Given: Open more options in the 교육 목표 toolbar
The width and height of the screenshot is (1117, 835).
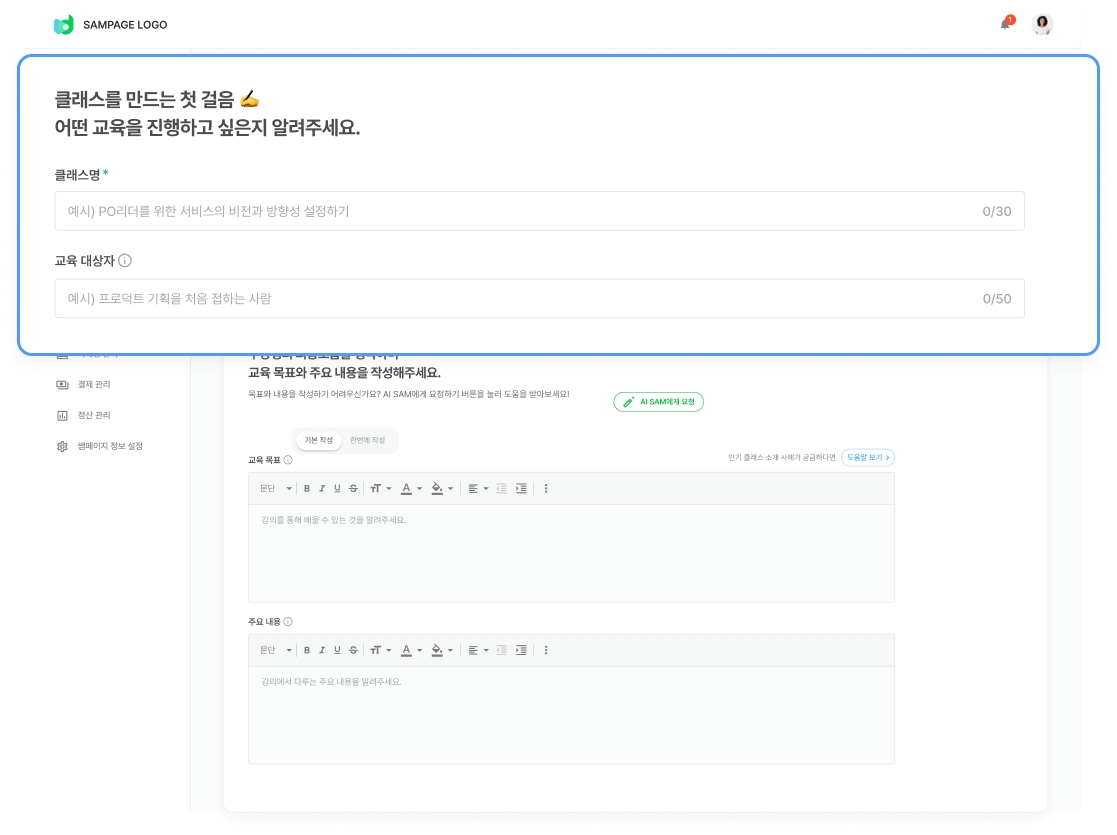Looking at the screenshot, I should [546, 489].
